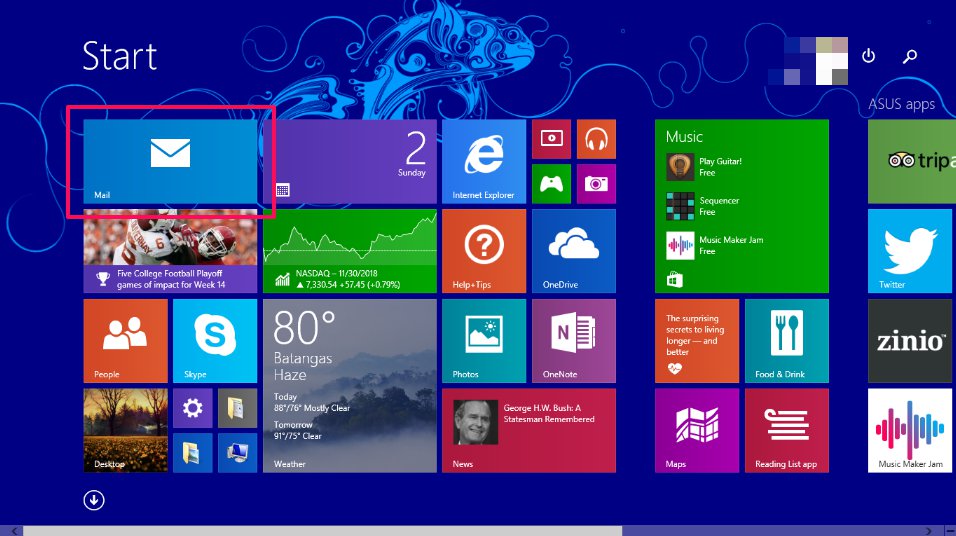
Task: Launch the Skype tile
Action: 215,341
